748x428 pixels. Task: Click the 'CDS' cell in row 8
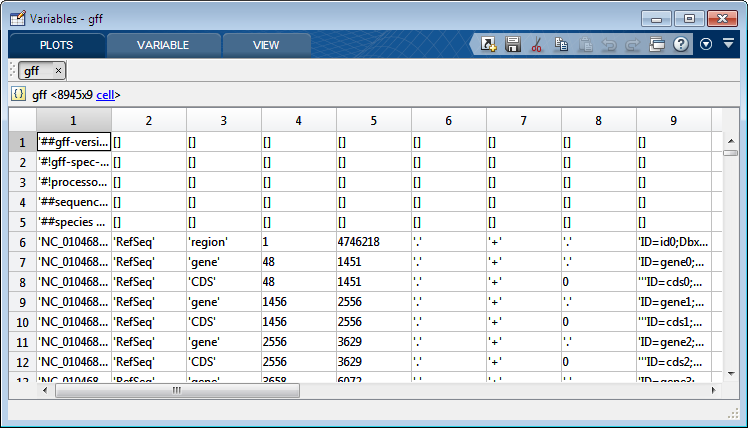224,282
